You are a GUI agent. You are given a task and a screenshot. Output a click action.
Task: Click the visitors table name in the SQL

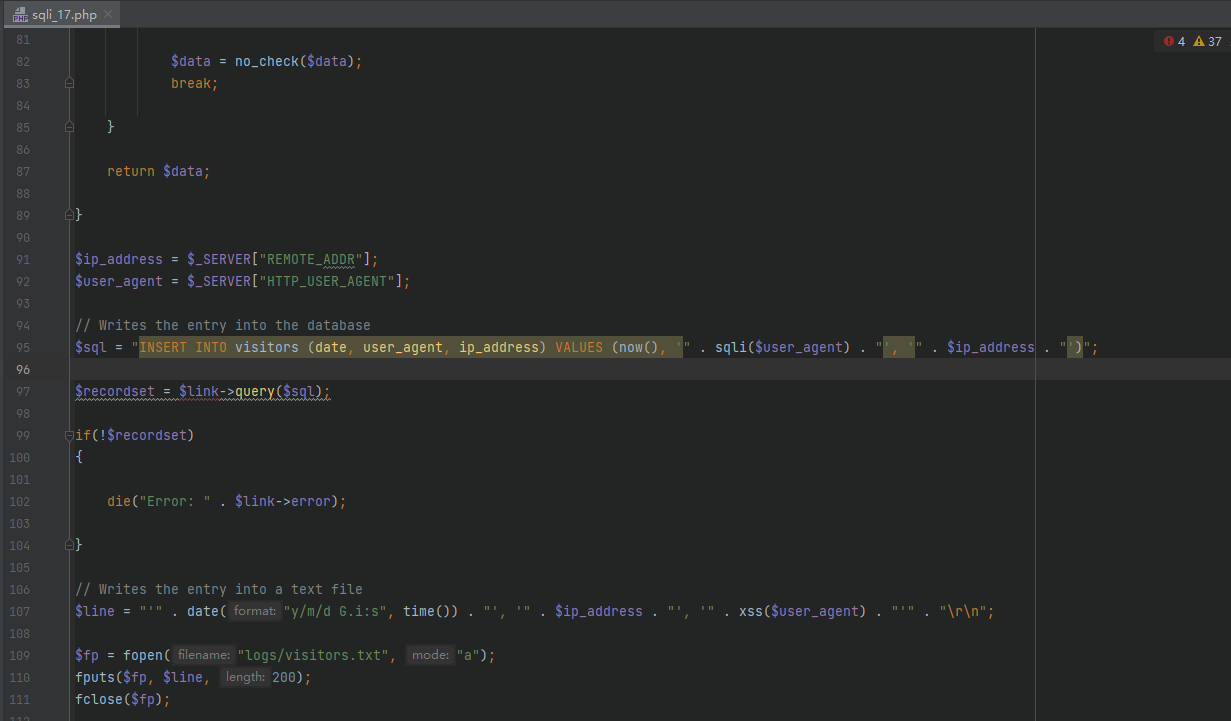[267, 348]
